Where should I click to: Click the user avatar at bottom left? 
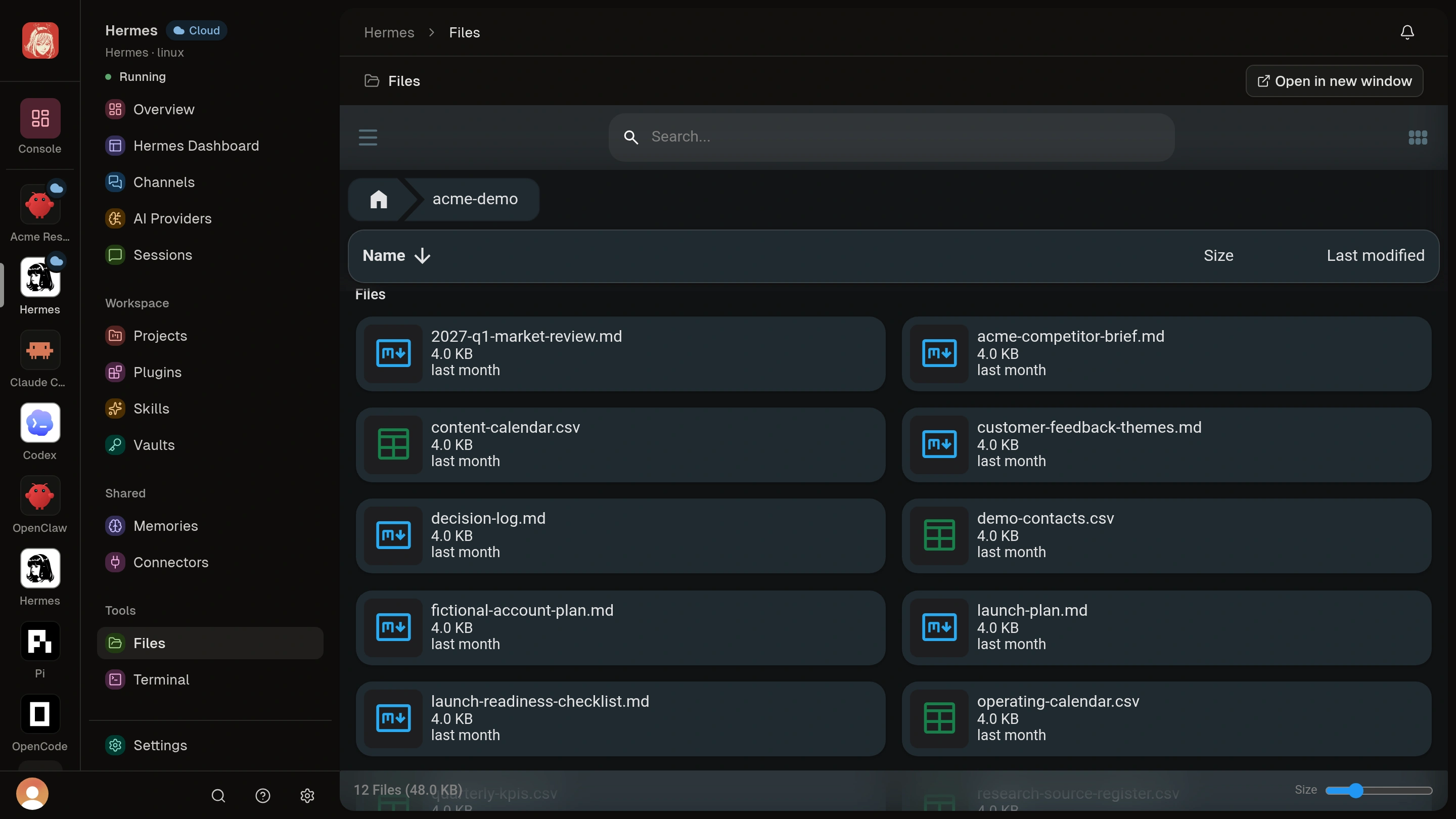click(x=32, y=794)
